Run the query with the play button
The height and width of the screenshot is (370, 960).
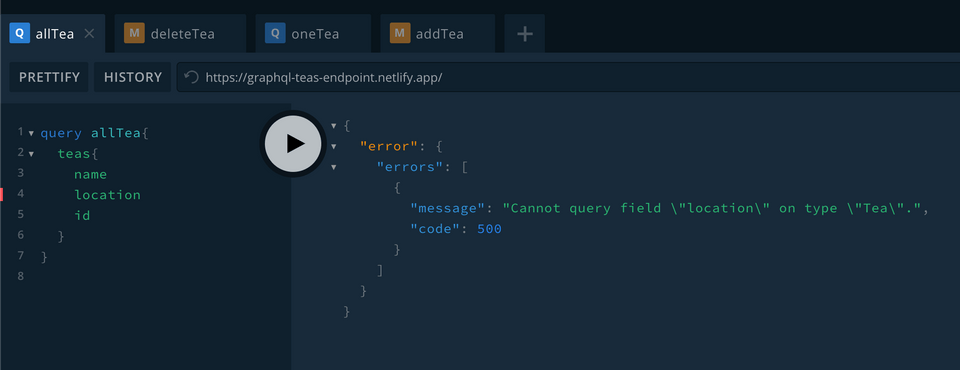(293, 143)
